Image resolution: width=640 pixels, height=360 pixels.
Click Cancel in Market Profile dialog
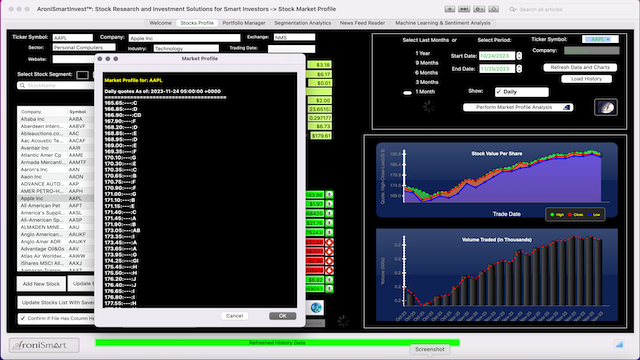[x=234, y=316]
